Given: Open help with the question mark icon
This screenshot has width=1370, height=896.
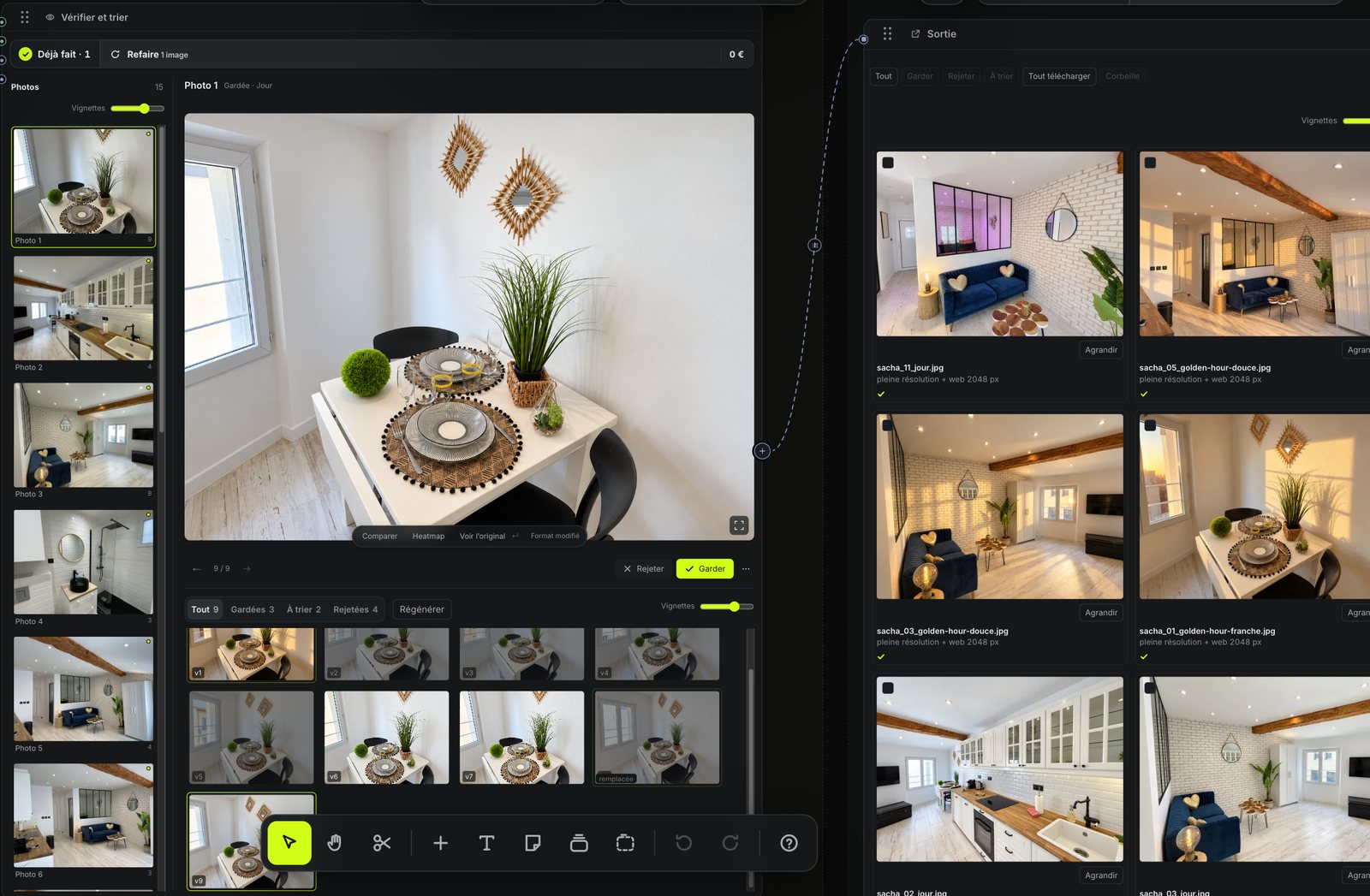Looking at the screenshot, I should [789, 843].
